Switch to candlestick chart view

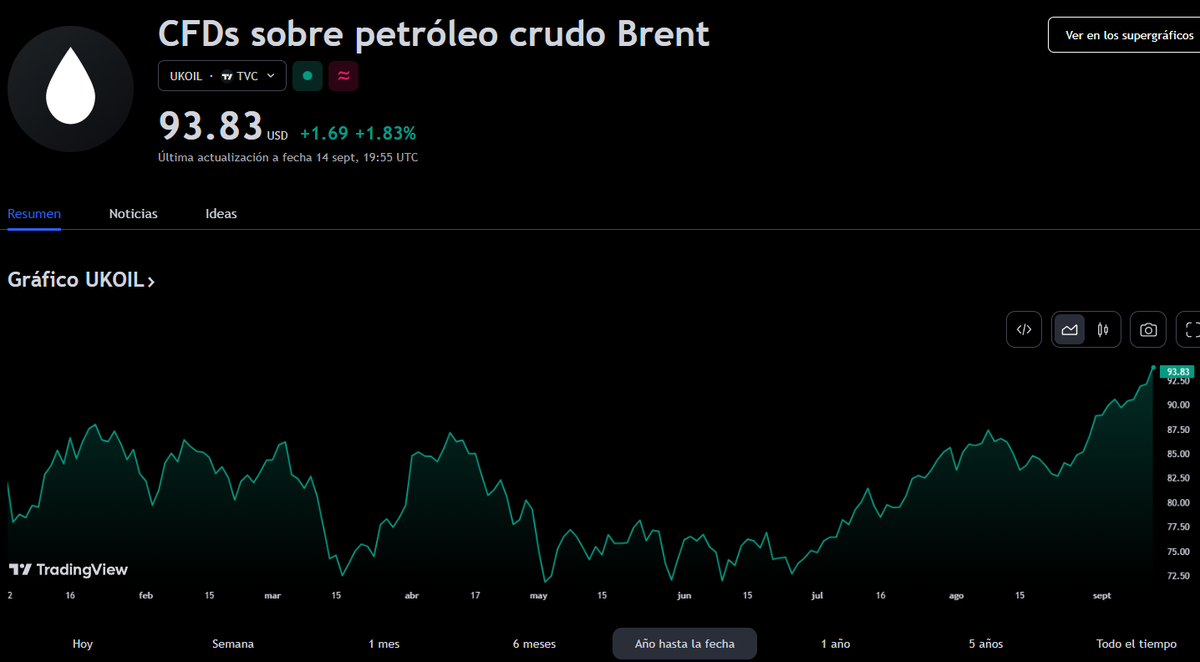[x=1103, y=329]
